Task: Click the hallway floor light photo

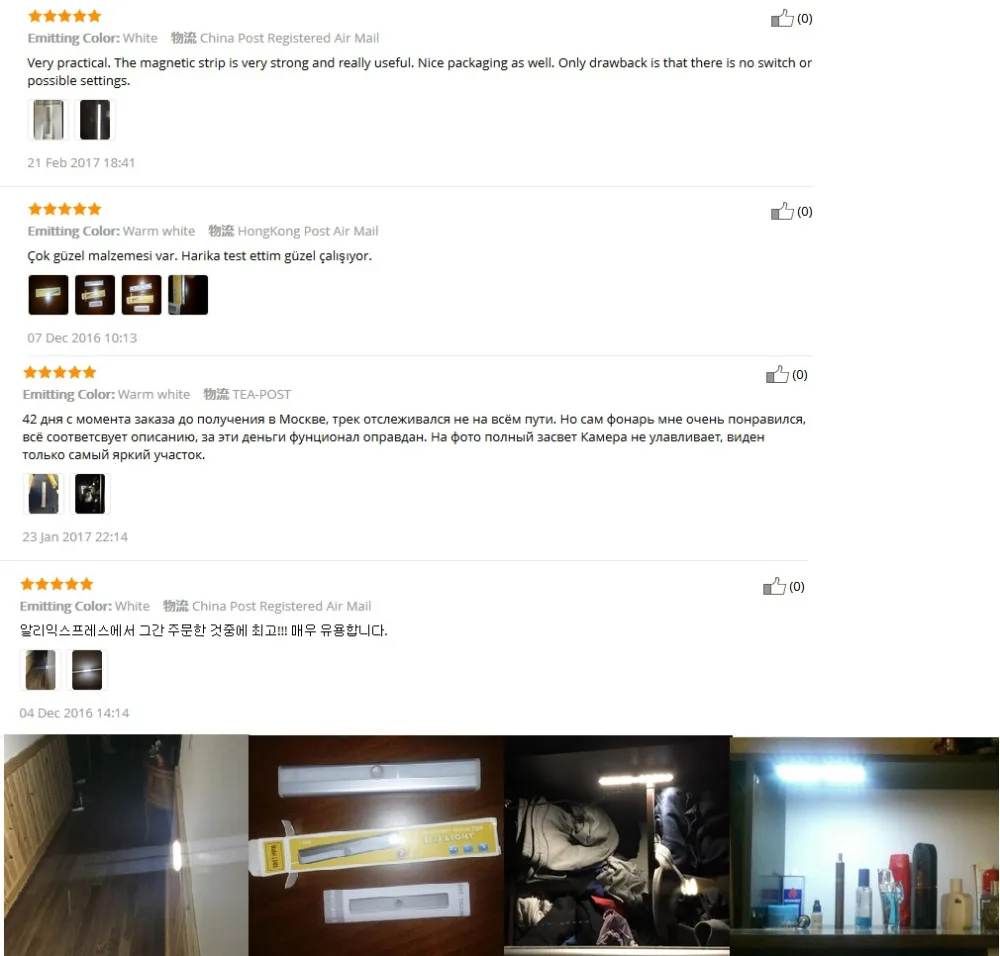Action: coord(126,845)
